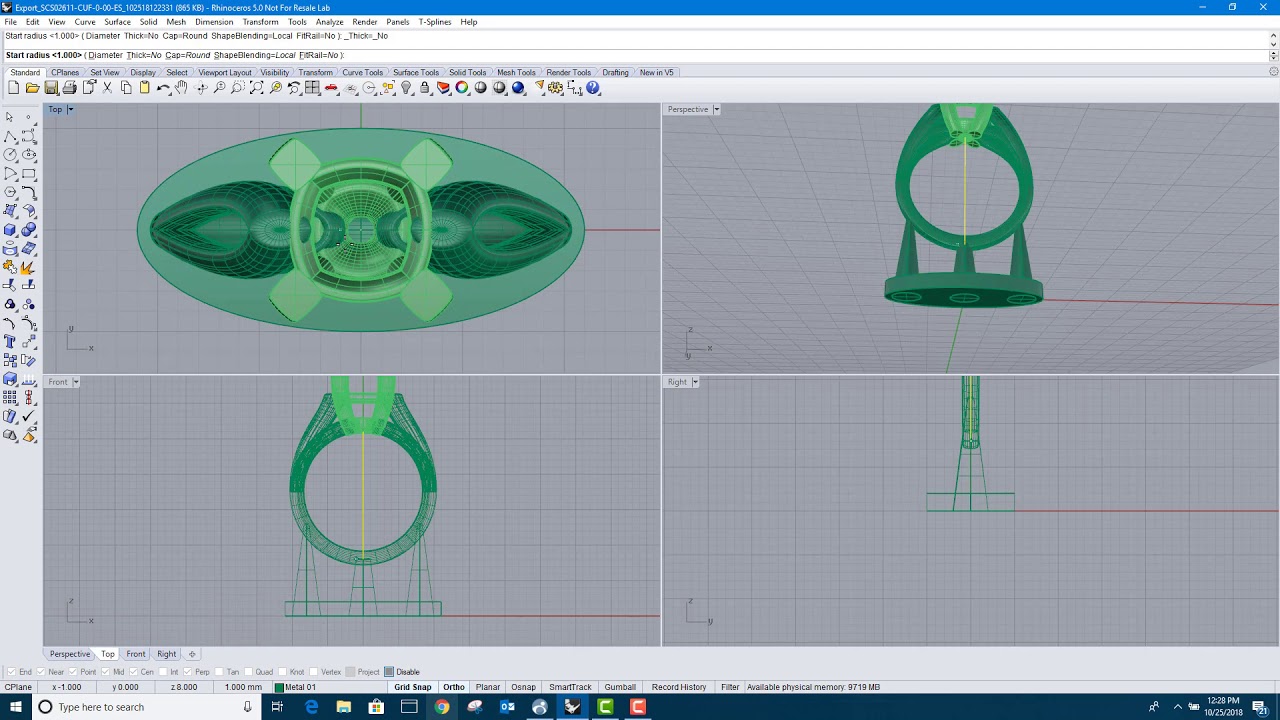Click the color wheel Properties icon

click(461, 88)
